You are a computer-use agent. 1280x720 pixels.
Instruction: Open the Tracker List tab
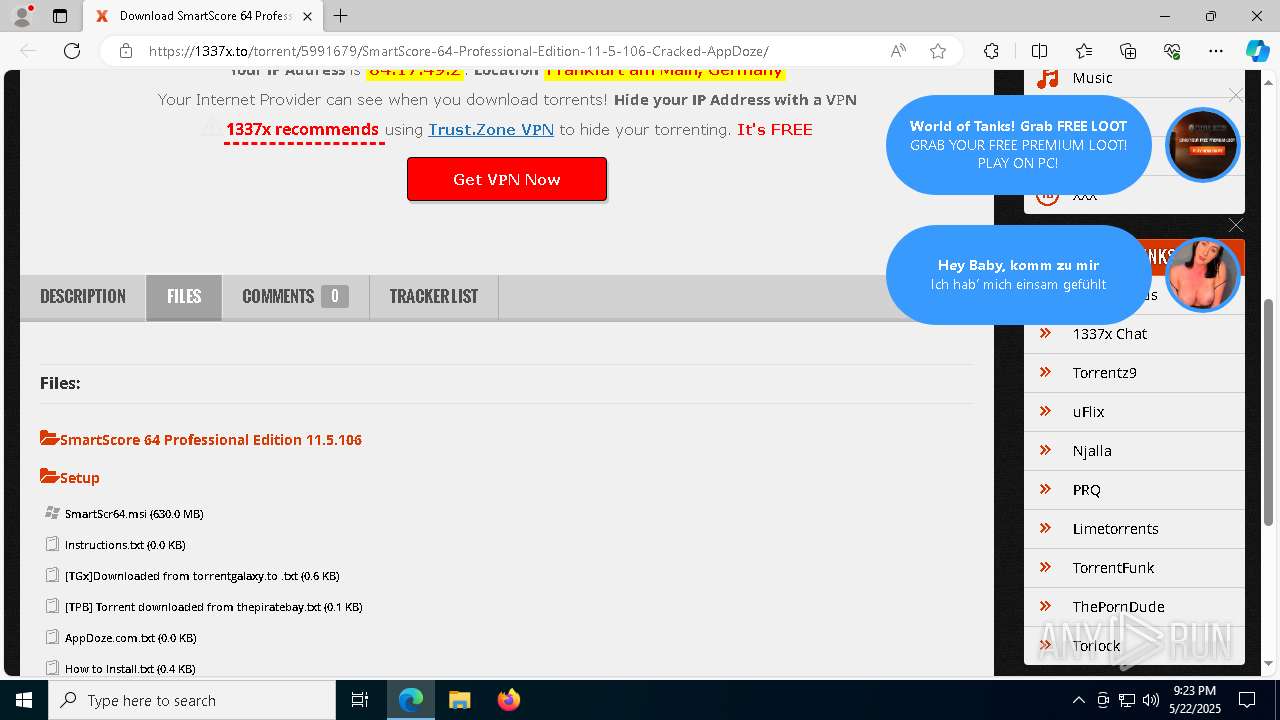[433, 296]
